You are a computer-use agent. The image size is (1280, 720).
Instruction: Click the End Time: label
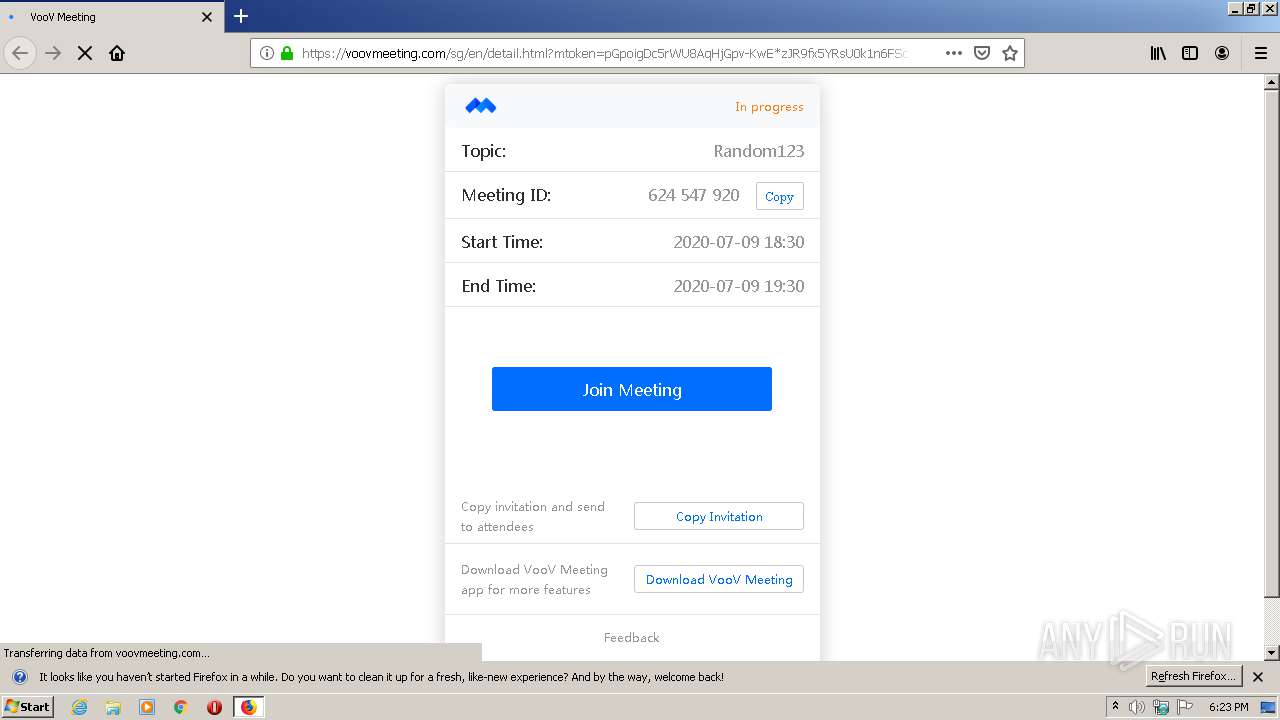click(499, 286)
